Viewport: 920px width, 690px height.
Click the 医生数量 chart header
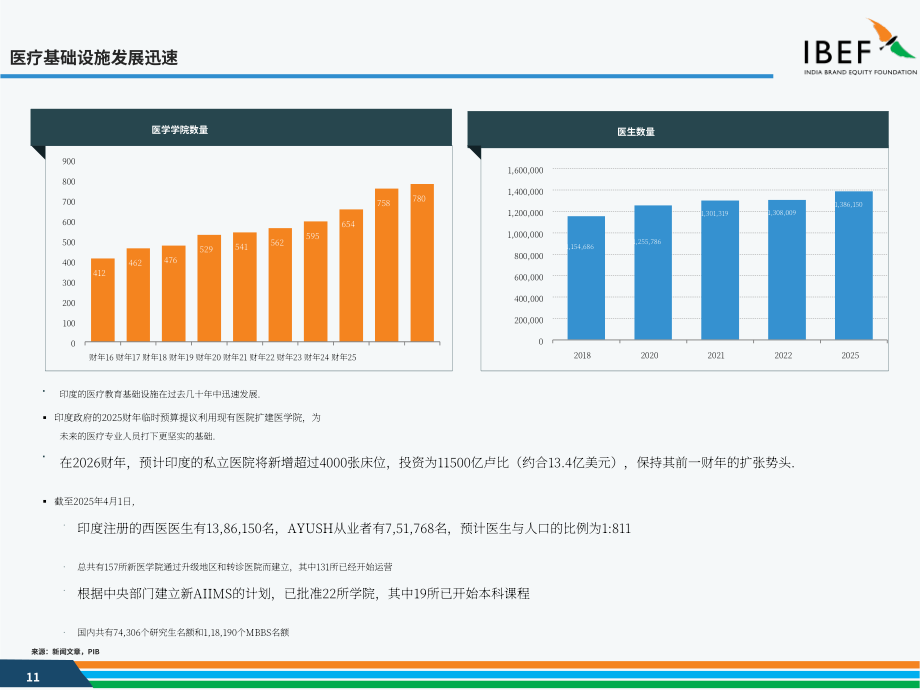(678, 130)
